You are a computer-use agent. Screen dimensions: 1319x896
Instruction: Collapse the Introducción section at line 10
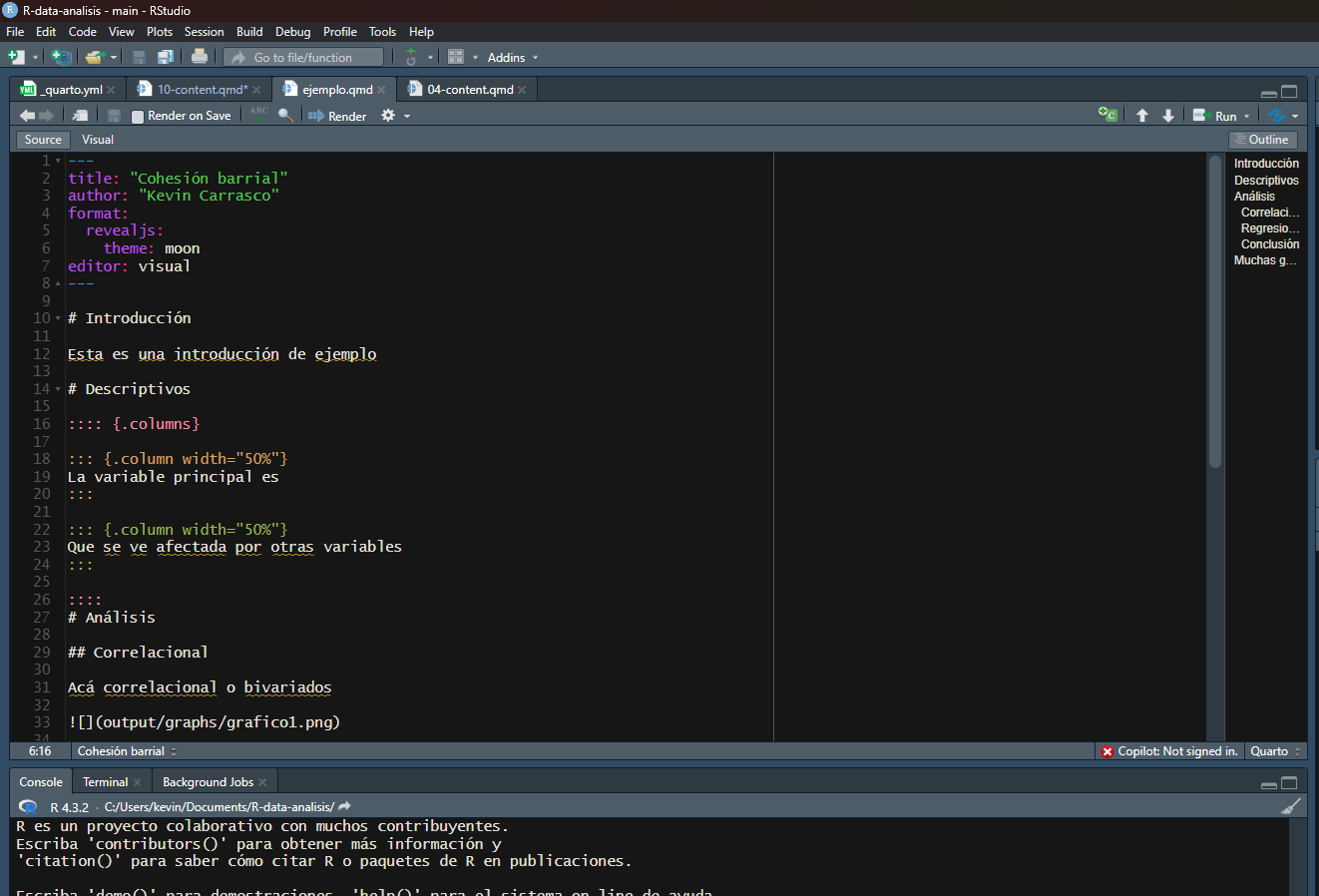click(58, 318)
